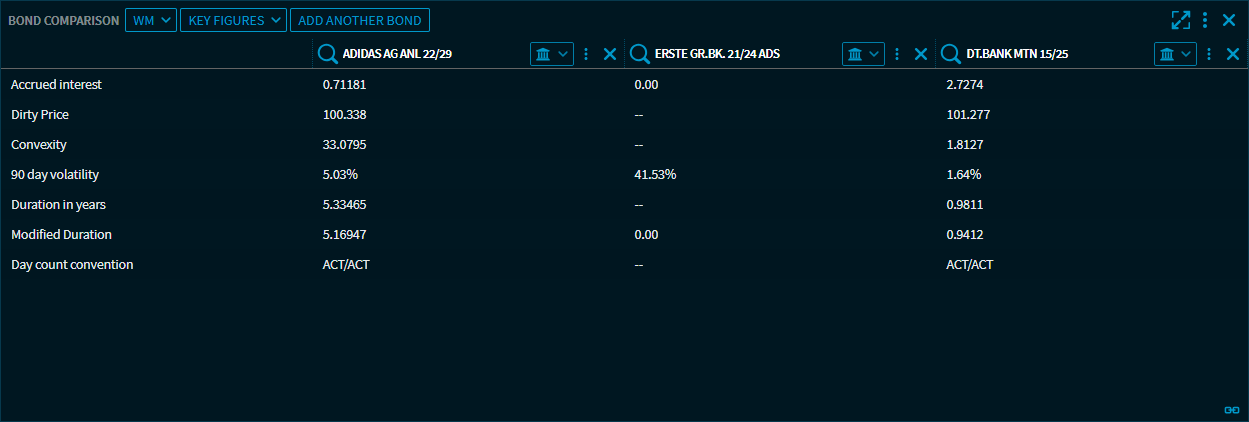Click search icon beside DT.BANK MTN 15/25
Viewport: 1249px width, 422px height.
click(950, 54)
